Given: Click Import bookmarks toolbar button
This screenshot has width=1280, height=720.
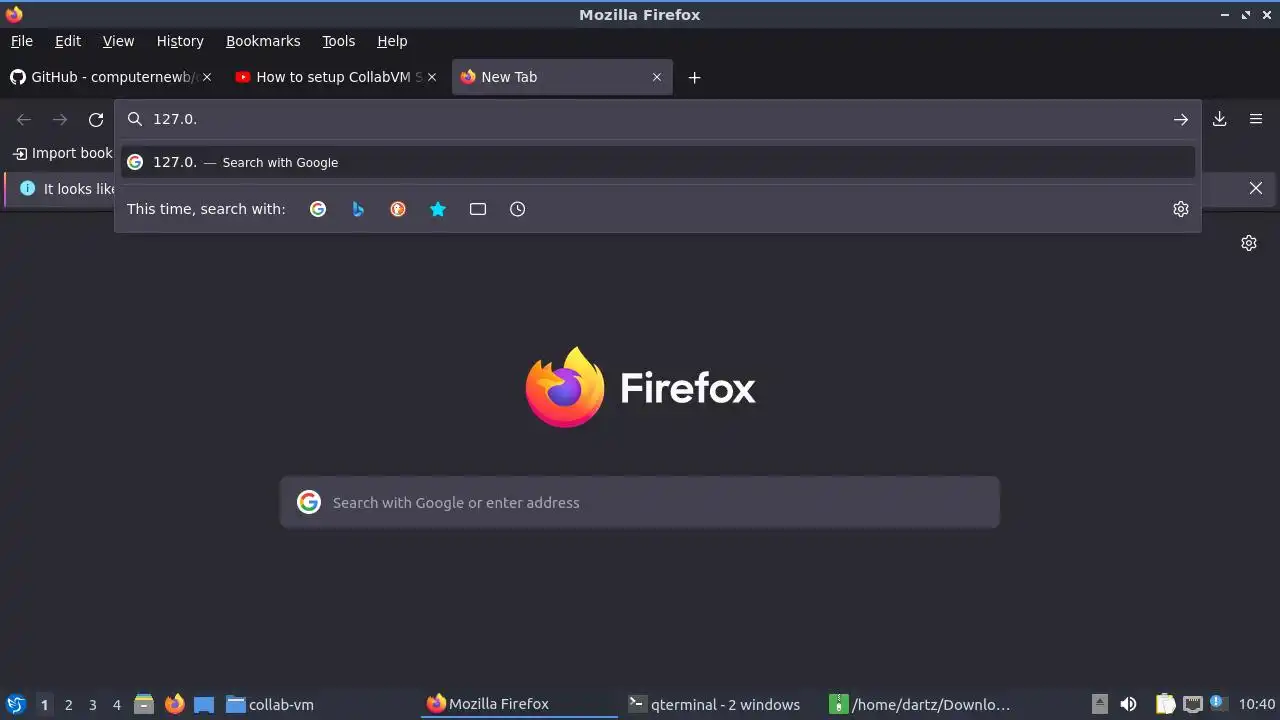Looking at the screenshot, I should pyautogui.click(x=62, y=153).
